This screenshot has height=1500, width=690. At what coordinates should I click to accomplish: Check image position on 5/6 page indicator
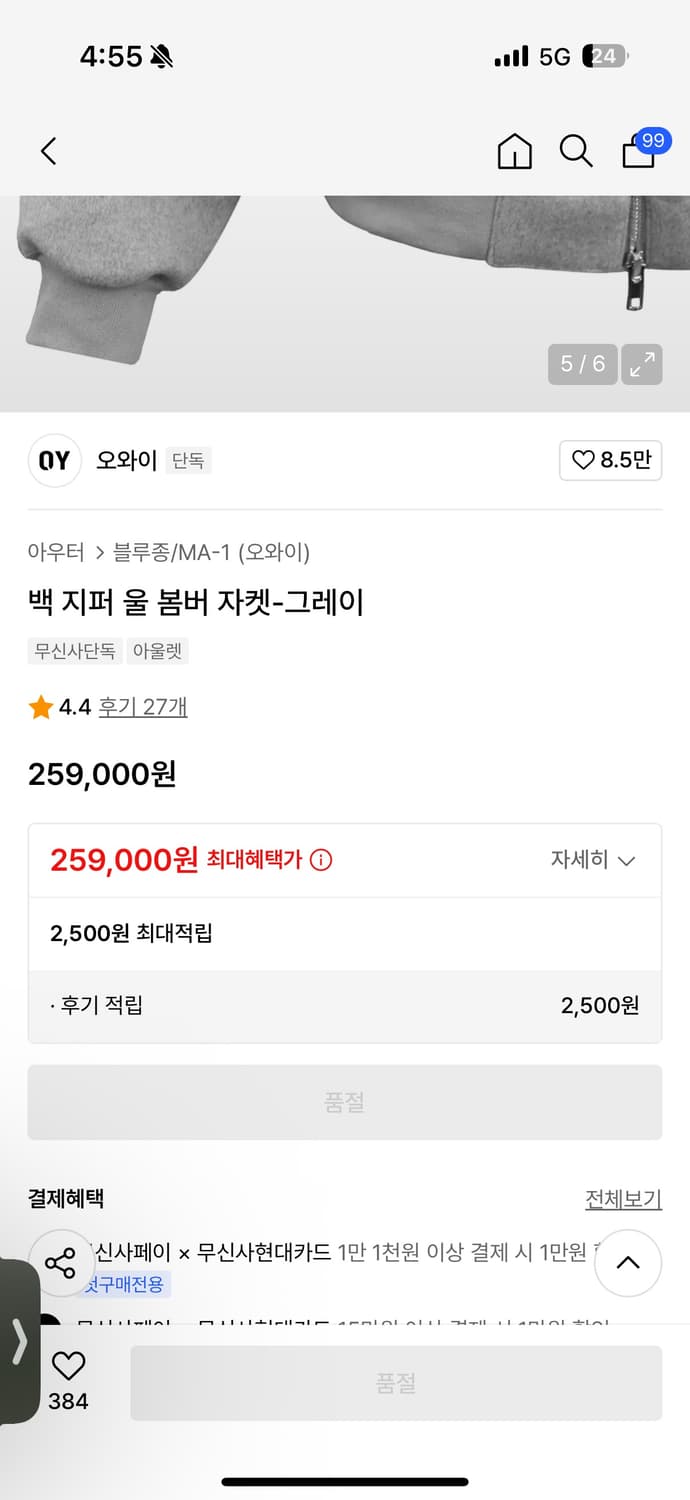tap(581, 364)
